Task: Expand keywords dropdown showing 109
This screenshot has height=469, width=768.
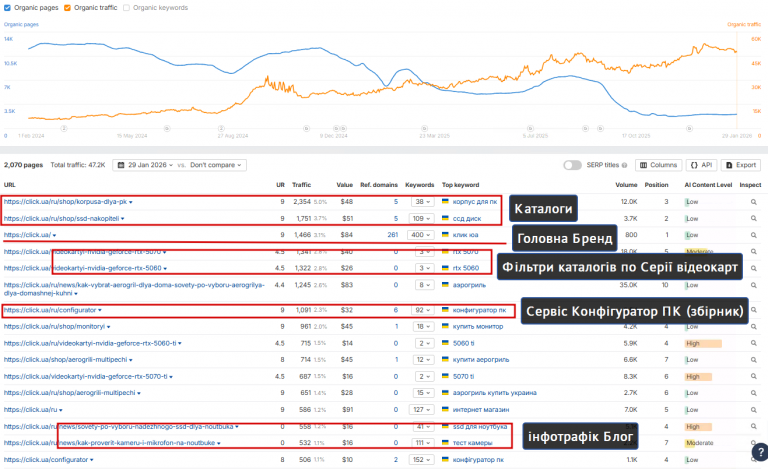Action: point(421,218)
